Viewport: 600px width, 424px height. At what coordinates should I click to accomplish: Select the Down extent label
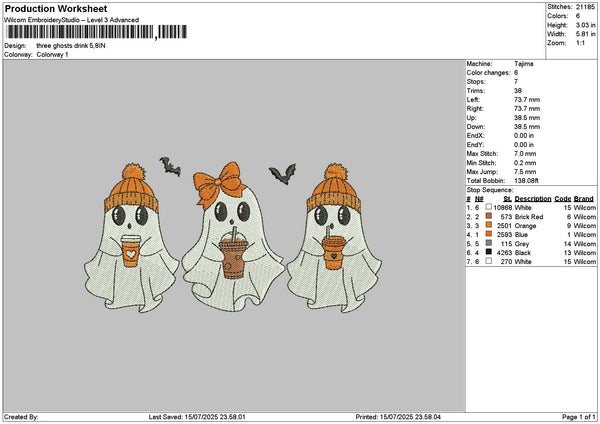pyautogui.click(x=476, y=127)
